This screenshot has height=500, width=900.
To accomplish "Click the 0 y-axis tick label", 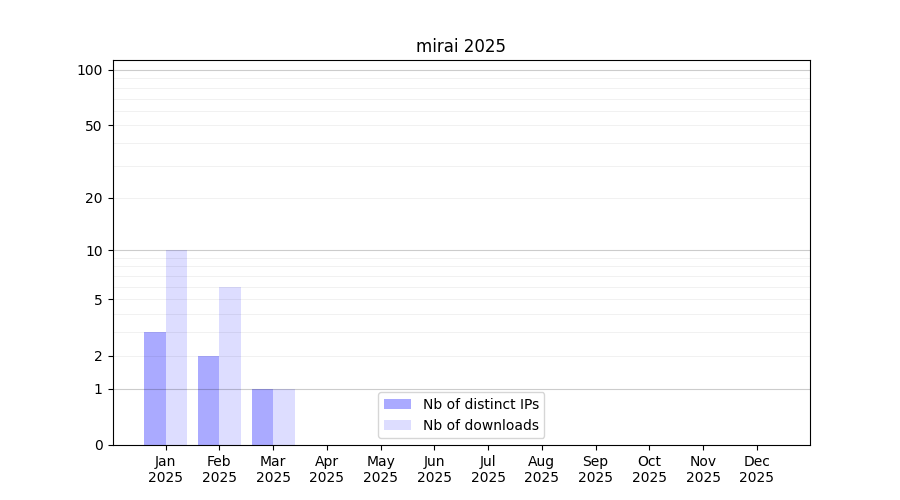I will coord(98,445).
